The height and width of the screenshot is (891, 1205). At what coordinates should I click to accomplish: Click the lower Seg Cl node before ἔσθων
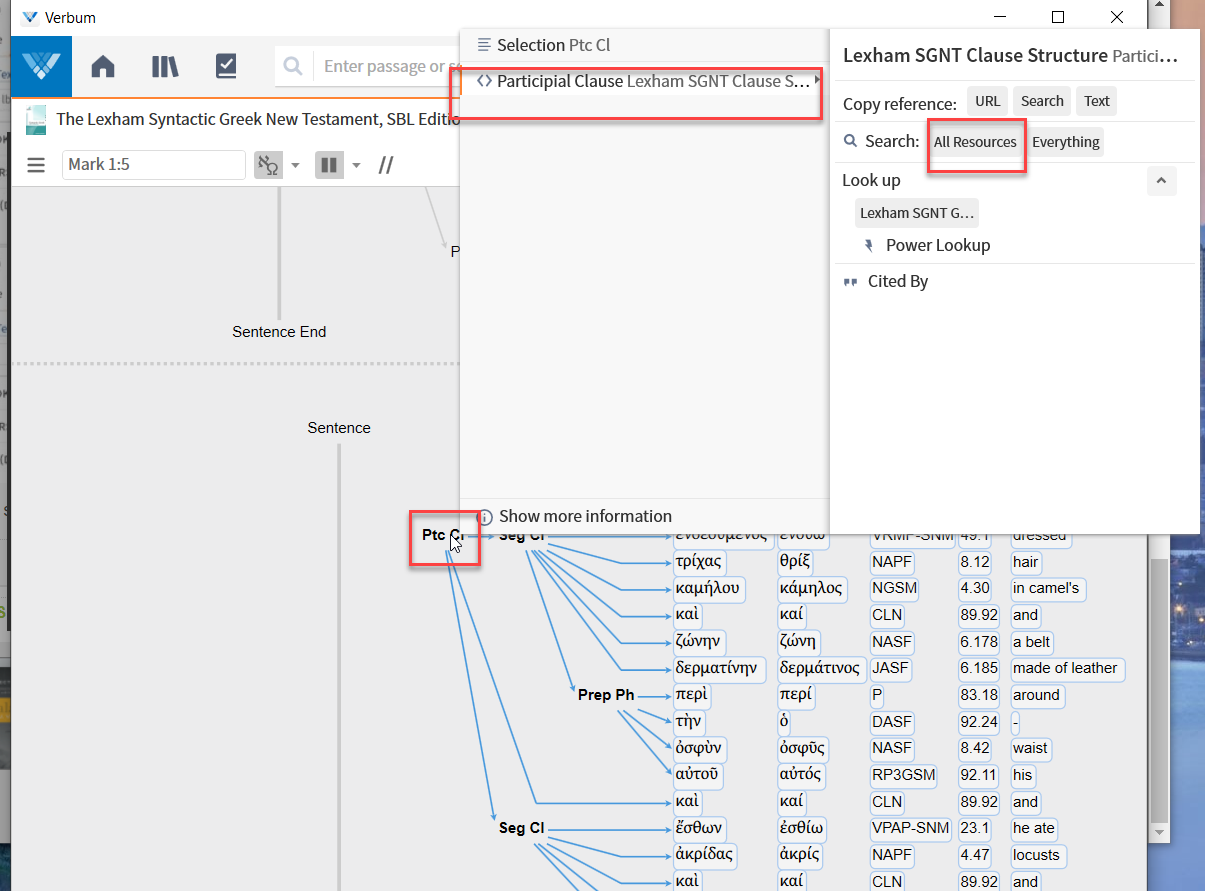tap(522, 828)
